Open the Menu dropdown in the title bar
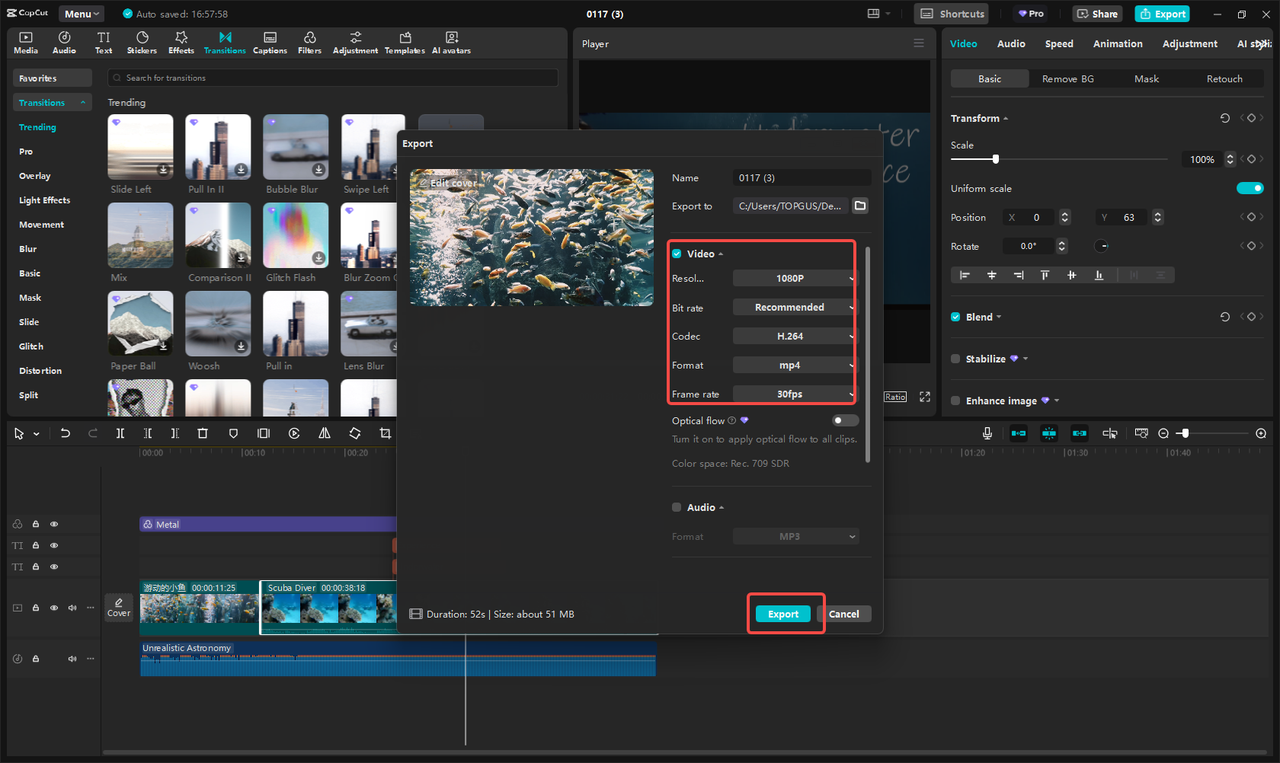The height and width of the screenshot is (763, 1280). [x=81, y=13]
